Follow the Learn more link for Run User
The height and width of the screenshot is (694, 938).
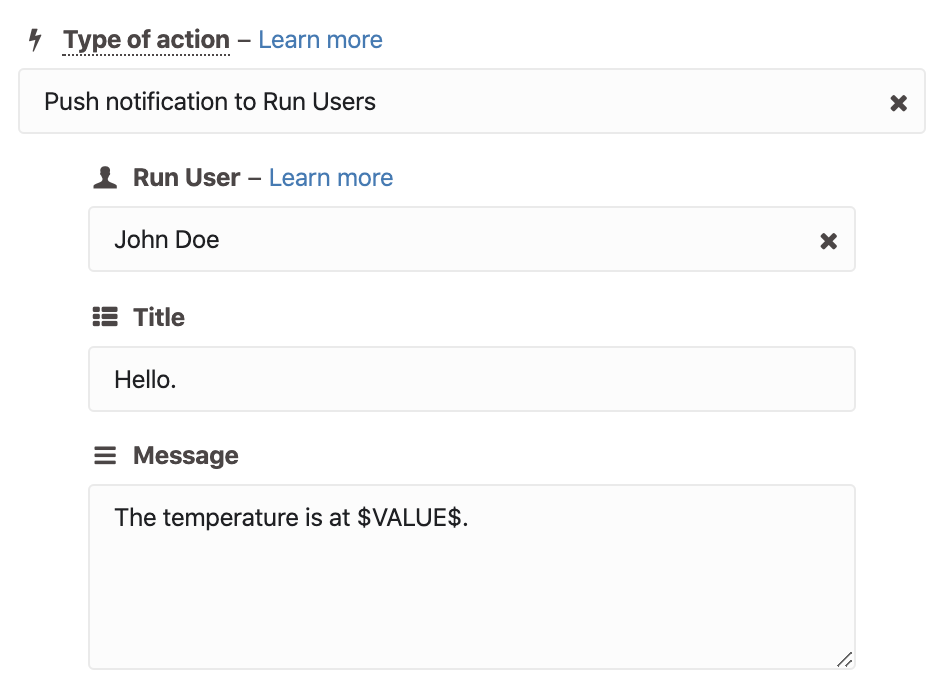click(331, 178)
